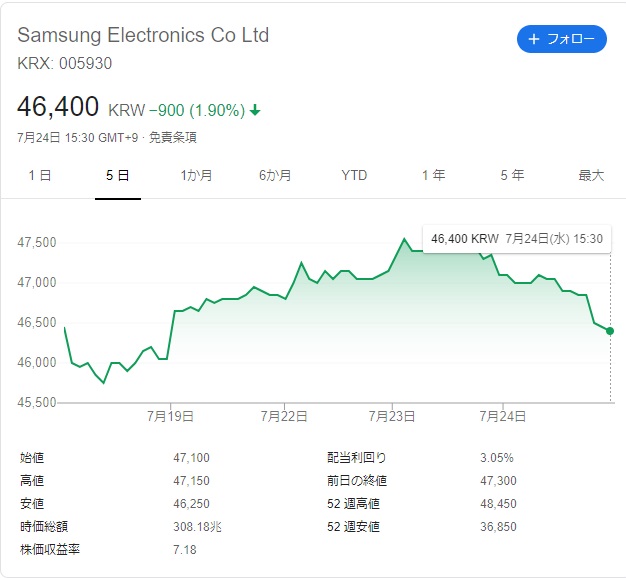Image resolution: width=626 pixels, height=578 pixels.
Task: Show the 5年 chart range
Action: click(512, 175)
